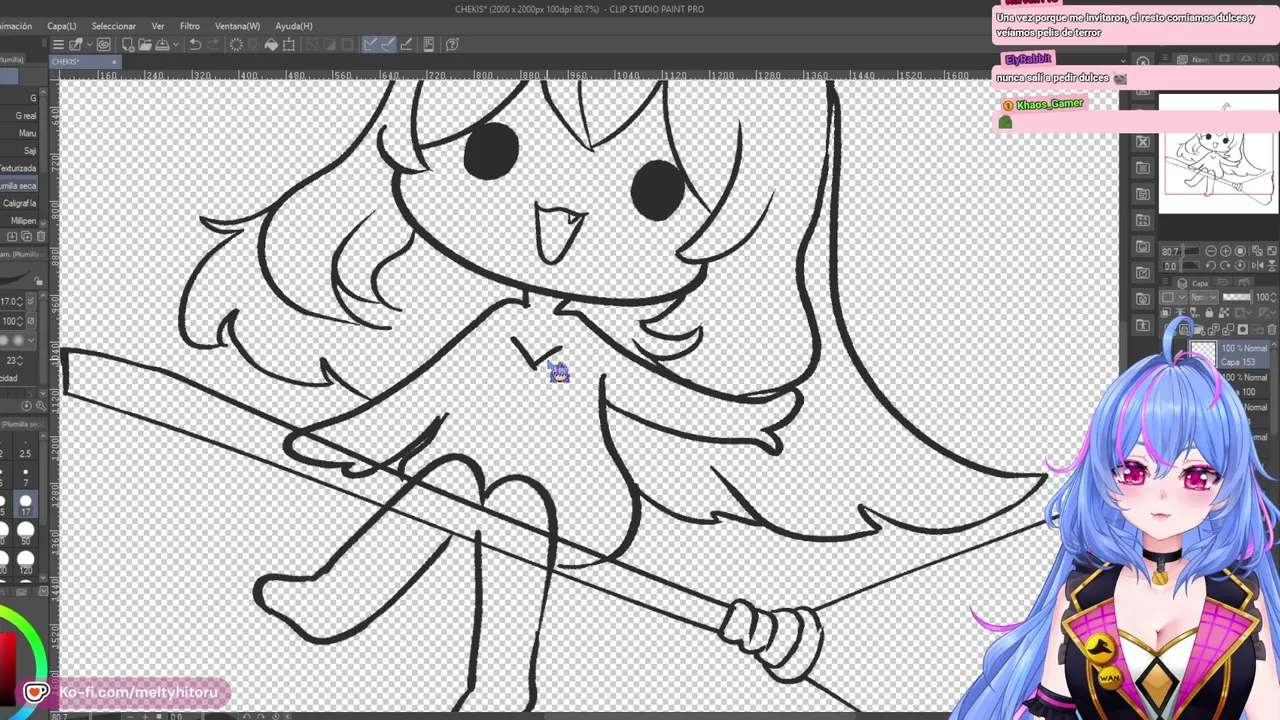The height and width of the screenshot is (720, 1280).
Task: Create a new canvas from command bar
Action: 128,44
